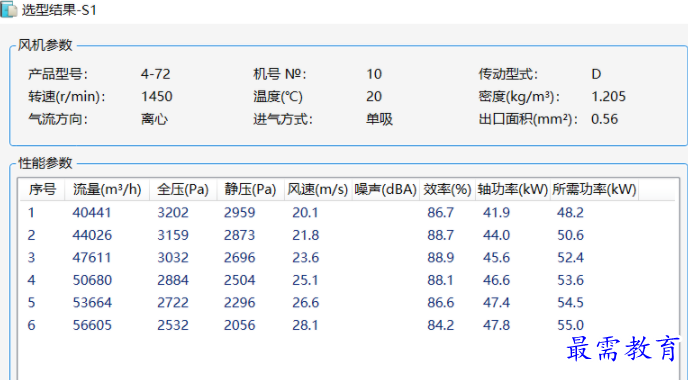Sort by 流量(m³/h) column header
This screenshot has width=688, height=380.
pyautogui.click(x=107, y=190)
